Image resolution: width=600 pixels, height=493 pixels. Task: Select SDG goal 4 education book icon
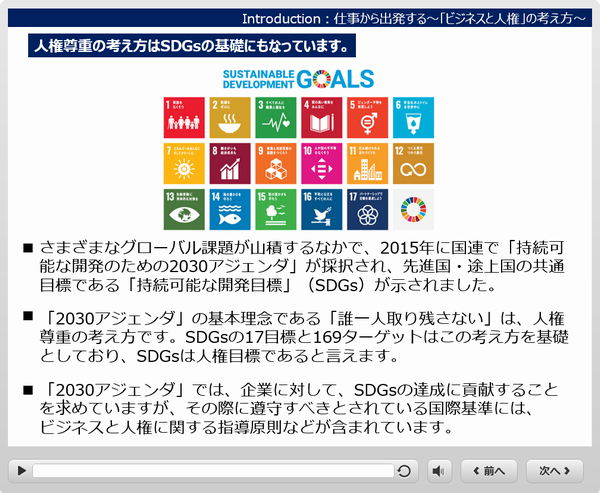(322, 118)
